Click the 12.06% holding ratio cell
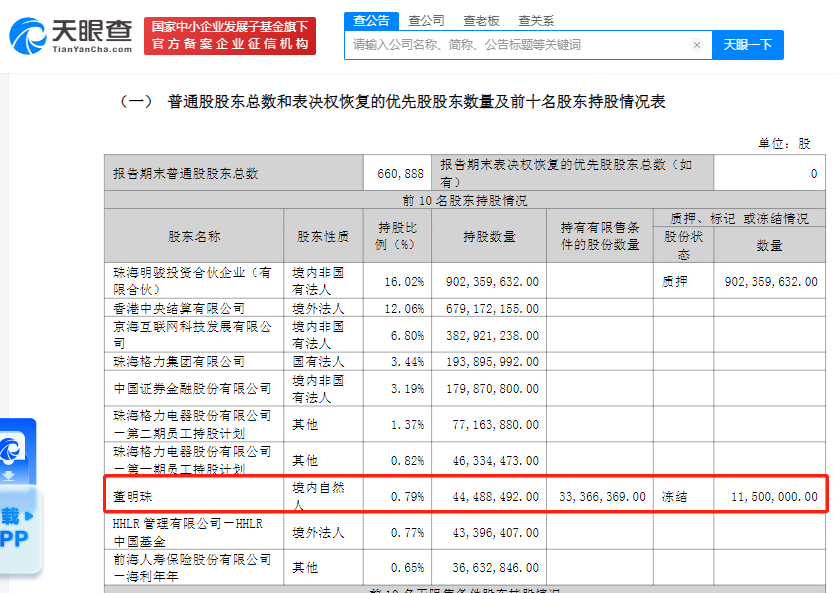The image size is (839, 593). click(398, 308)
